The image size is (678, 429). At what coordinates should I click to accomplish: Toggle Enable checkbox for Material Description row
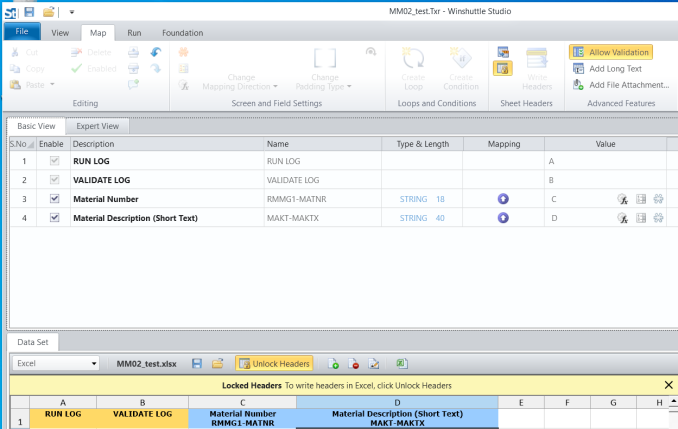pyautogui.click(x=54, y=217)
